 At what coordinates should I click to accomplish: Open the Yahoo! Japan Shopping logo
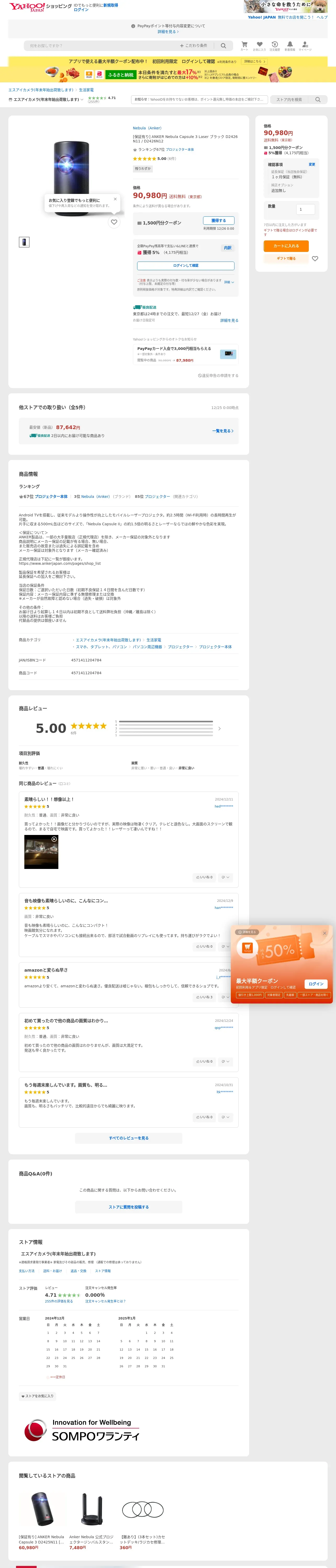[40, 7]
